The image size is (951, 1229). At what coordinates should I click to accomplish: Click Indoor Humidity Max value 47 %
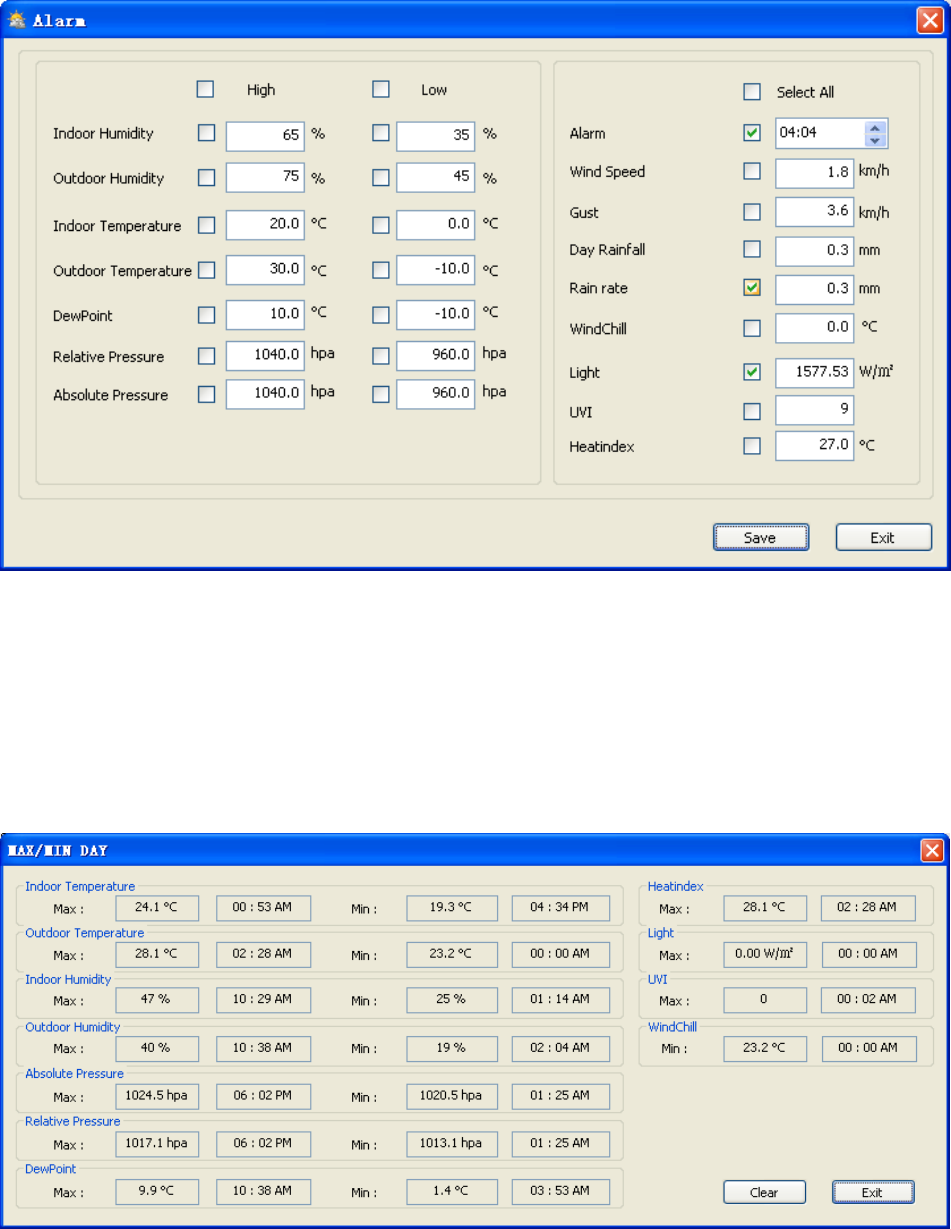tap(157, 1001)
